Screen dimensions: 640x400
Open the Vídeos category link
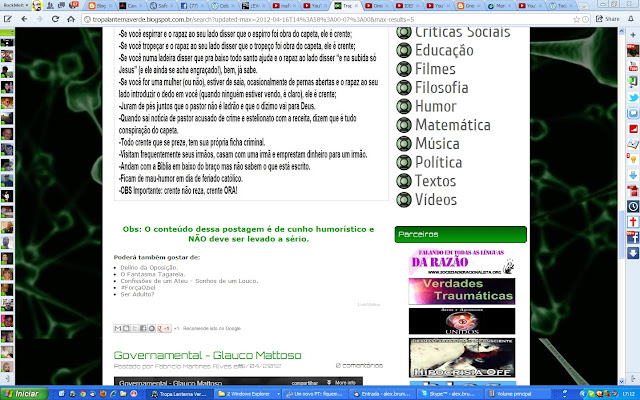pos(436,200)
